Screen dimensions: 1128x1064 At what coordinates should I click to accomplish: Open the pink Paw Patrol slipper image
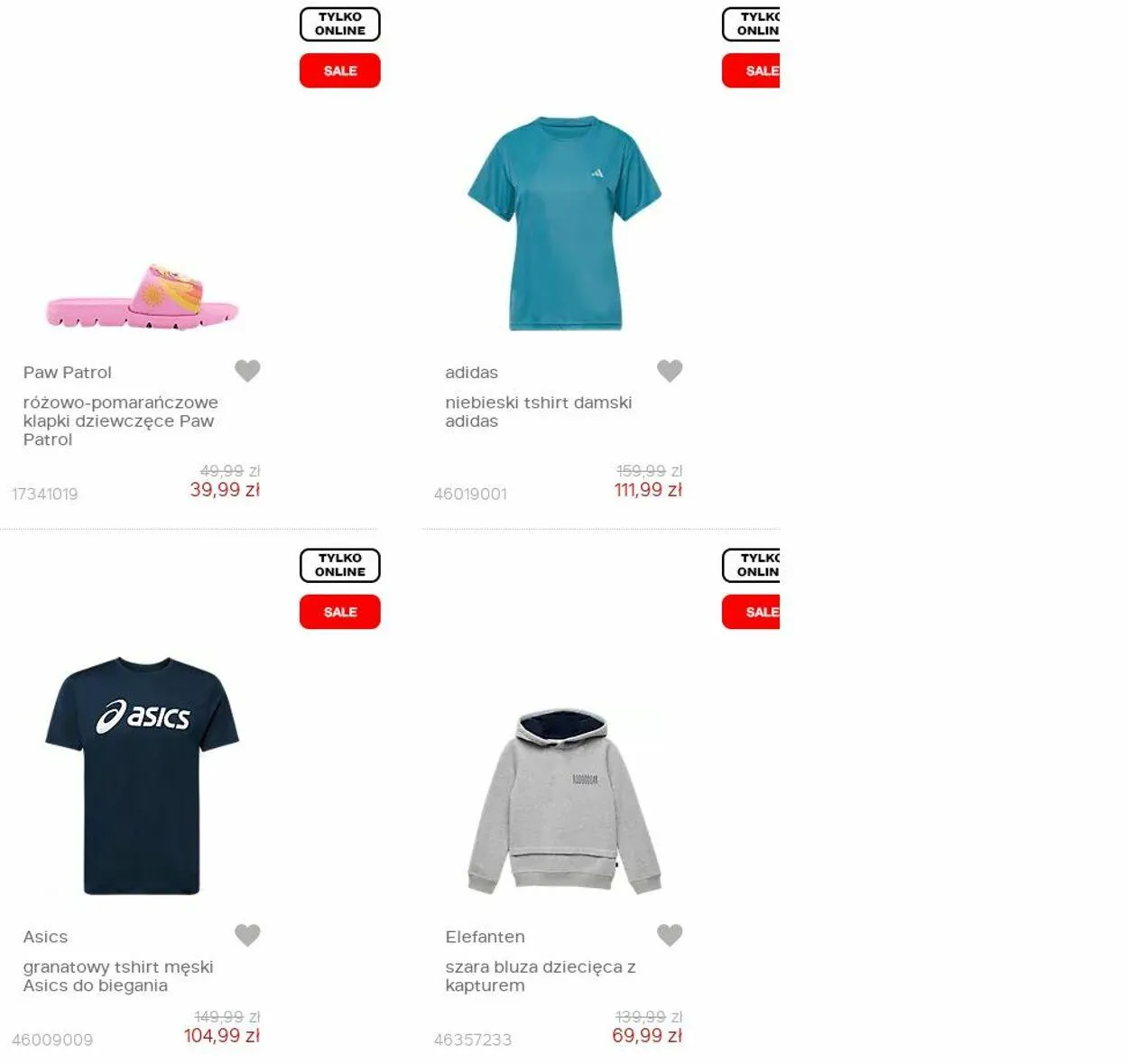(x=142, y=297)
